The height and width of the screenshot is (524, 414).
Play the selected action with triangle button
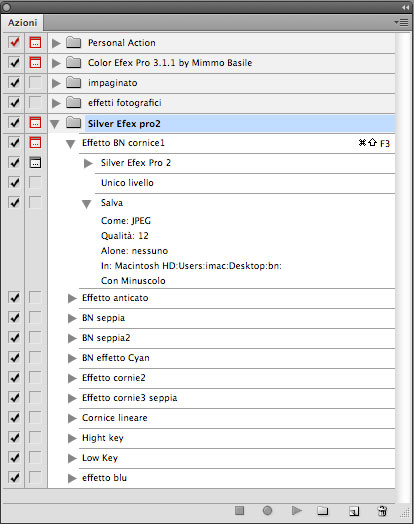(x=296, y=510)
